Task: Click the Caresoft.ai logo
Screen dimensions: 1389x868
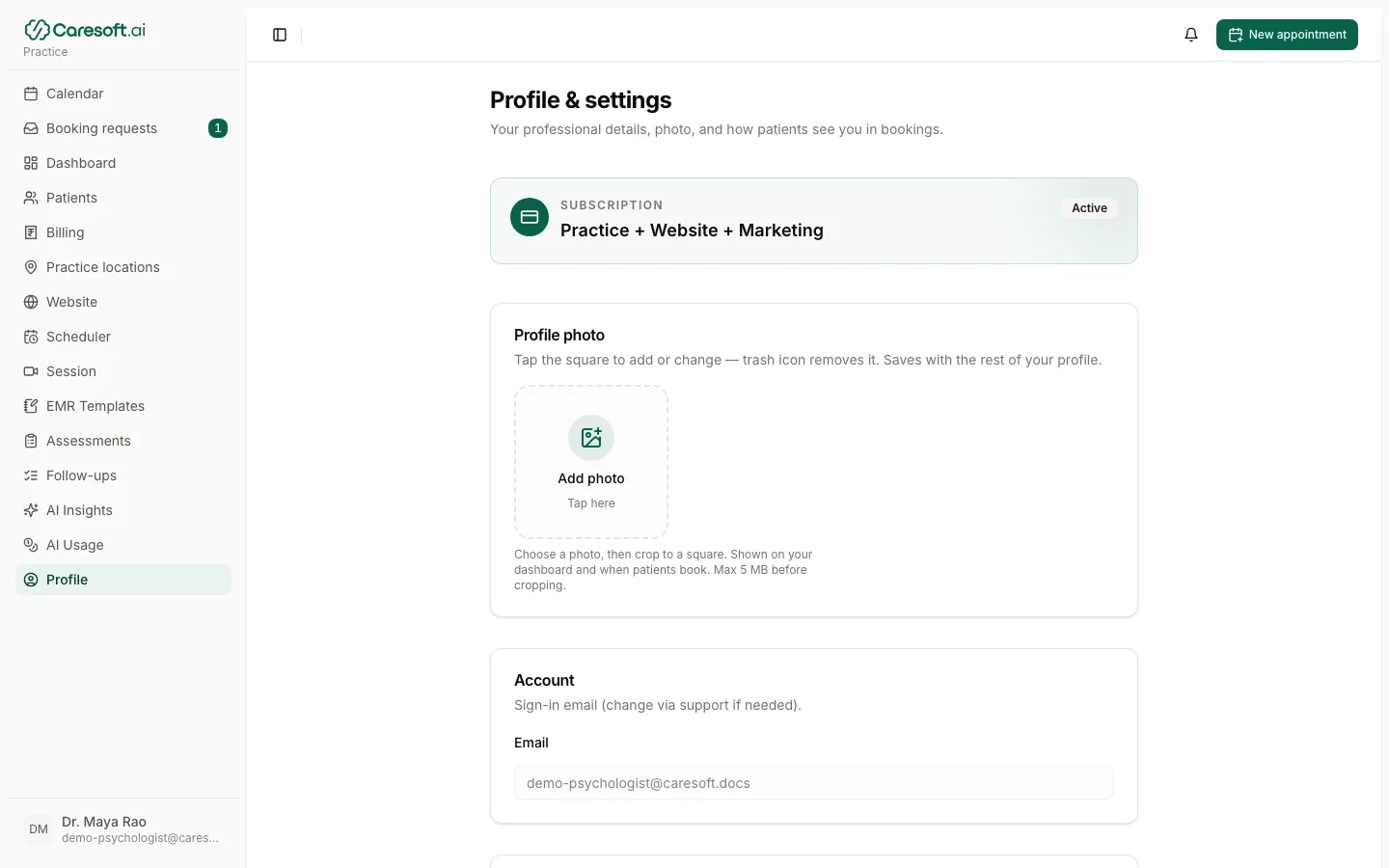Action: [85, 30]
